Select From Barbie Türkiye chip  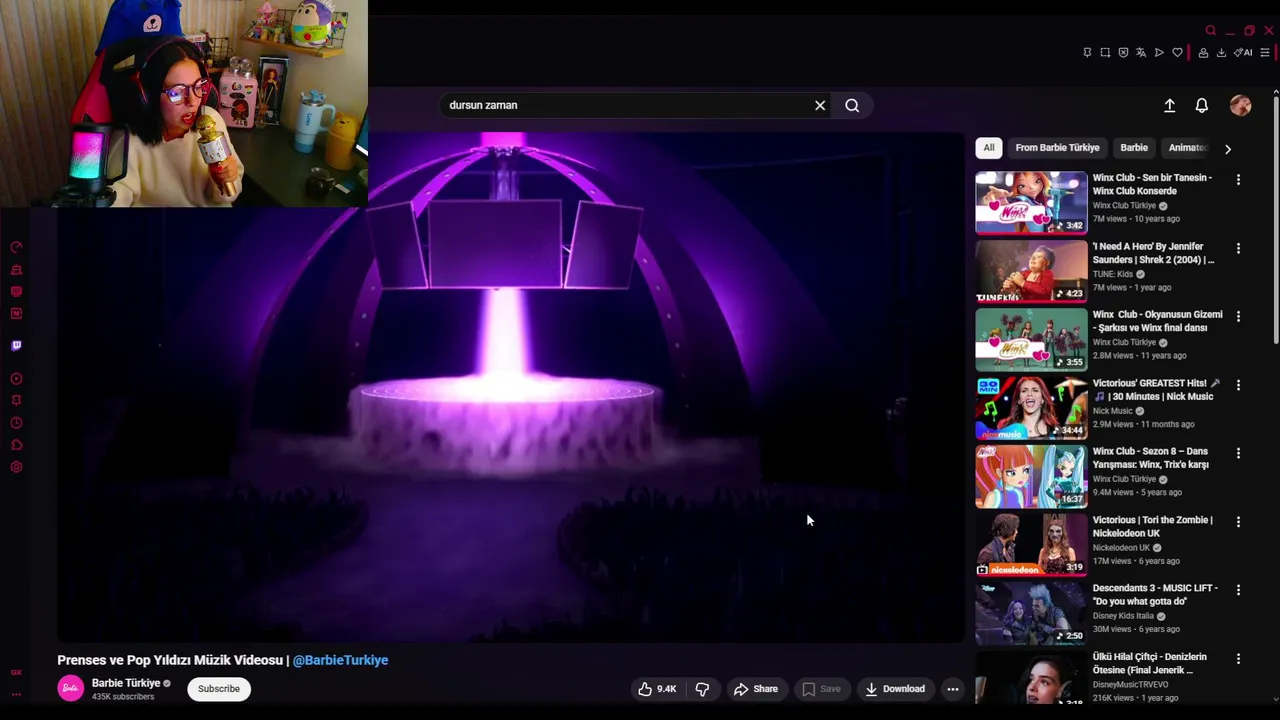click(x=1057, y=148)
